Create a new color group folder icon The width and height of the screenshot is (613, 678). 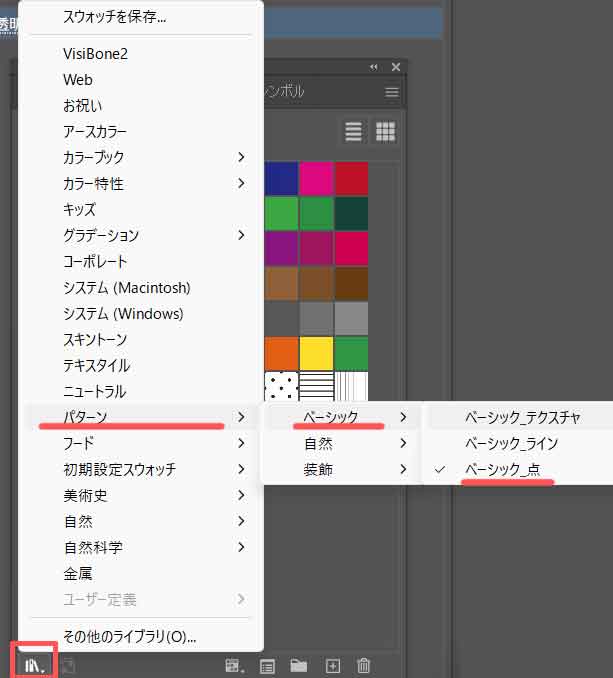coord(299,666)
